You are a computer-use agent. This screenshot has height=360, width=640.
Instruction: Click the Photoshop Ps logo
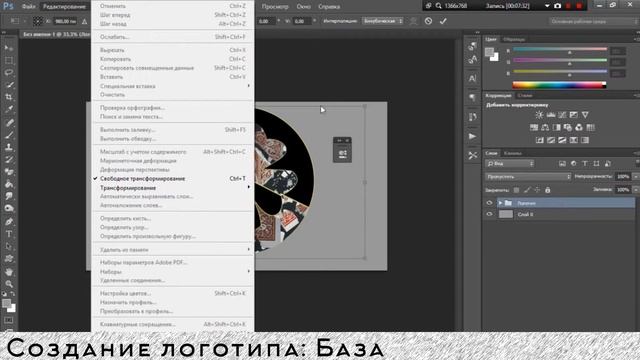(x=8, y=6)
